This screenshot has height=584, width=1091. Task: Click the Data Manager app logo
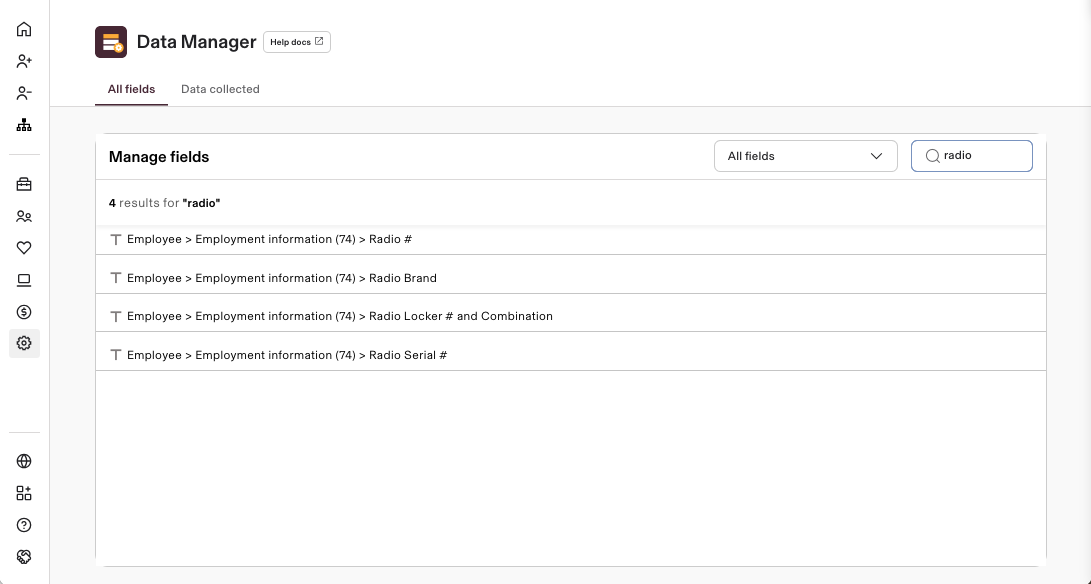pos(111,42)
